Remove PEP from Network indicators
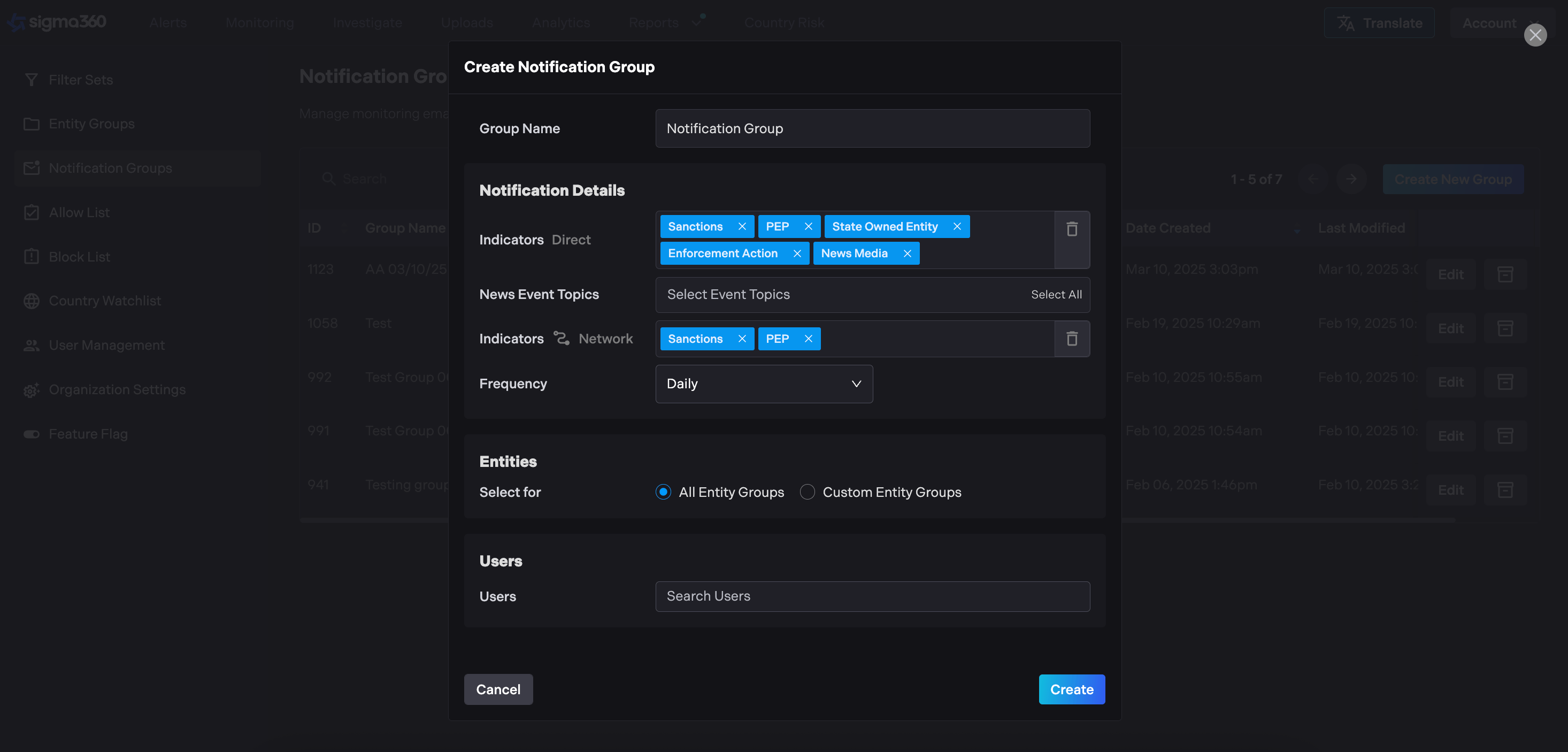Screen dimensions: 1568x752 point(808,339)
